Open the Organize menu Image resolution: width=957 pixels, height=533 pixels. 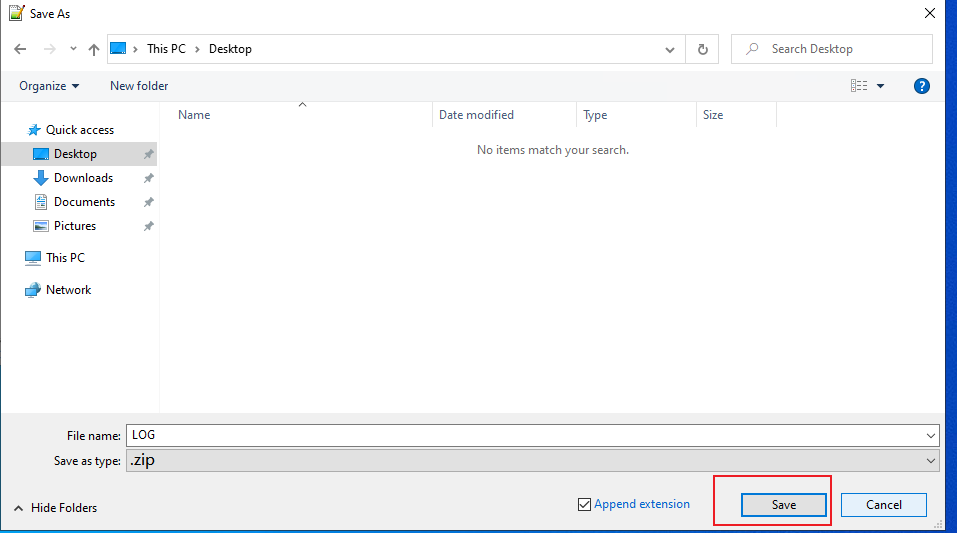tap(49, 86)
